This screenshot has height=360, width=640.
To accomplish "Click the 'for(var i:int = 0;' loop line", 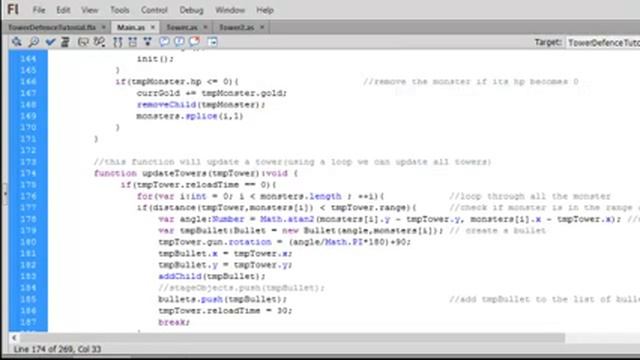I will [260, 196].
